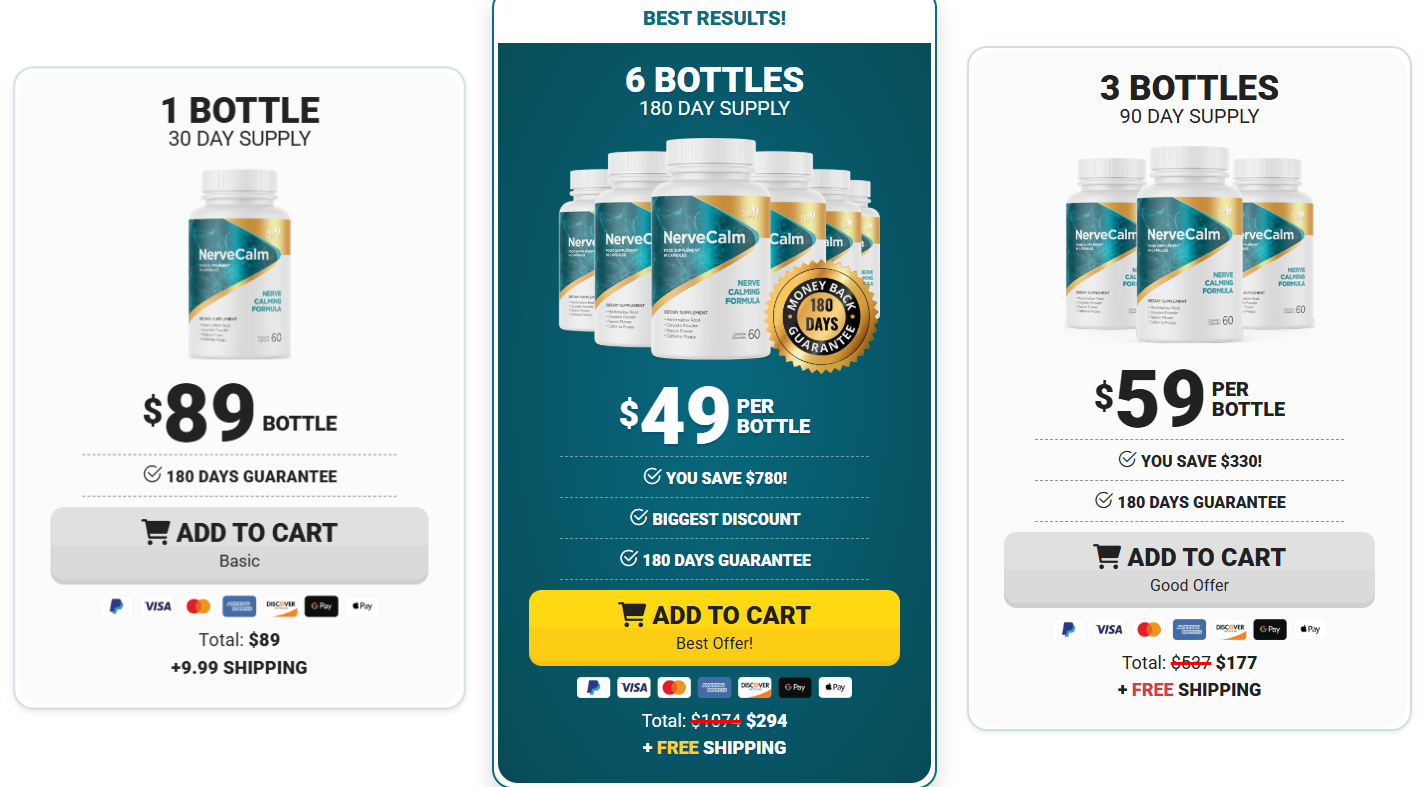The image size is (1428, 787).
Task: Click Apple Pay icon under 6 Bottles offer
Action: point(835,688)
